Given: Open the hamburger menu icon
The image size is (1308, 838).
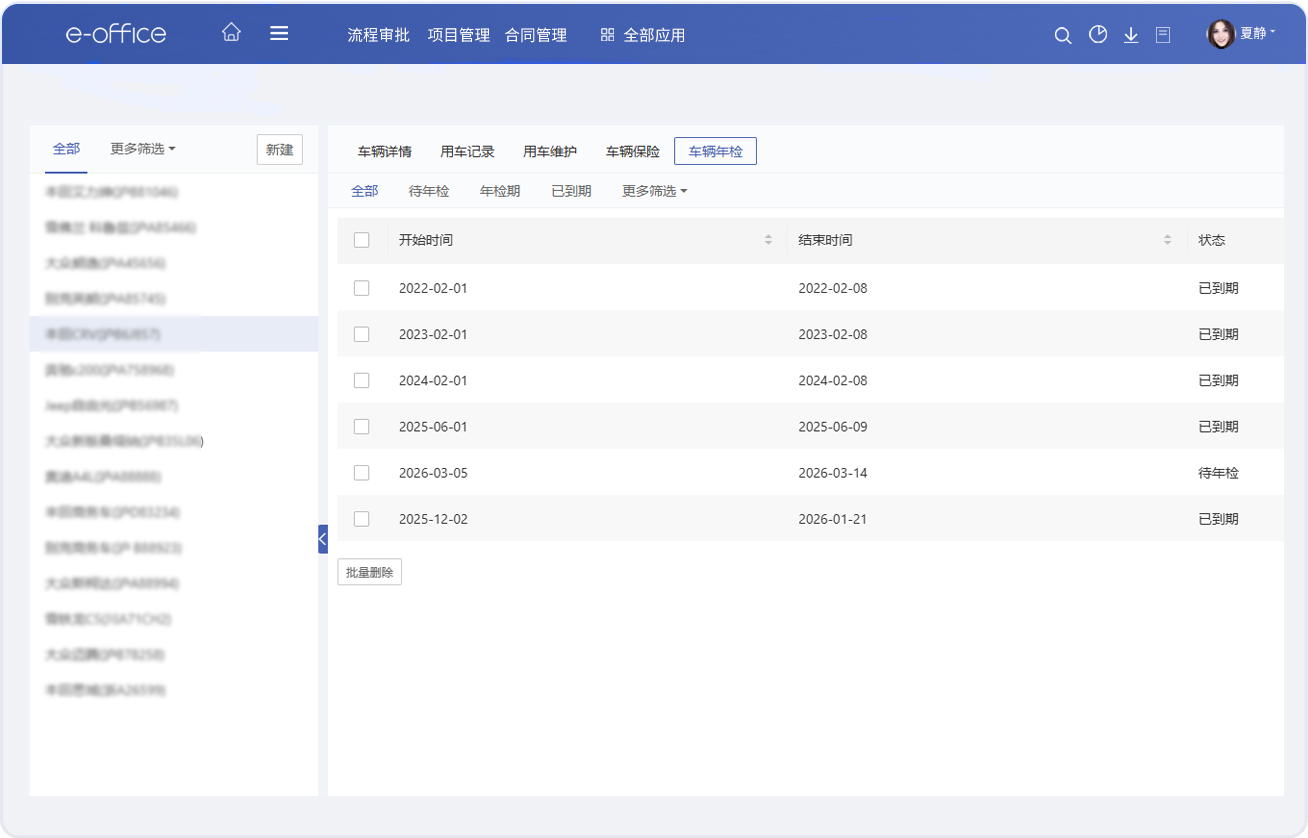Looking at the screenshot, I should click(x=279, y=33).
